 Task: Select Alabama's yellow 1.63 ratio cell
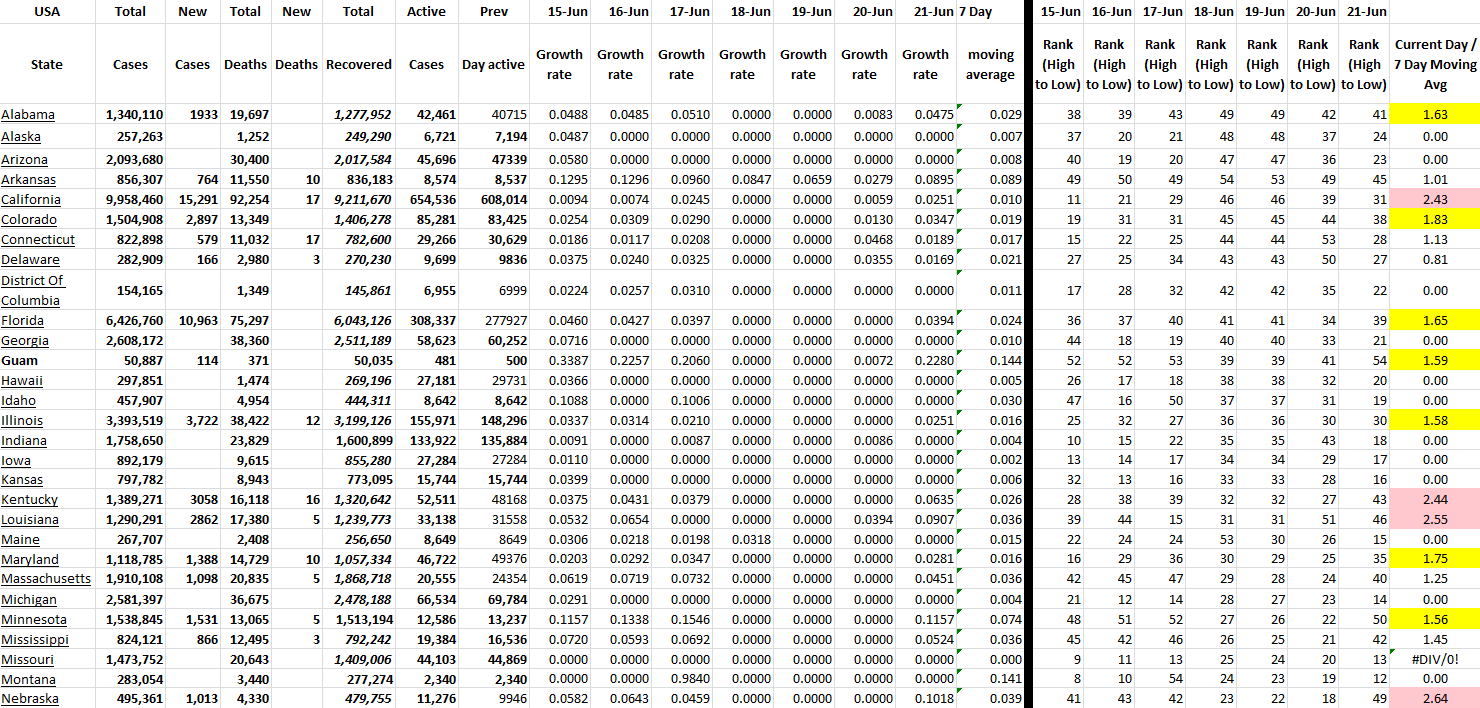[1435, 115]
